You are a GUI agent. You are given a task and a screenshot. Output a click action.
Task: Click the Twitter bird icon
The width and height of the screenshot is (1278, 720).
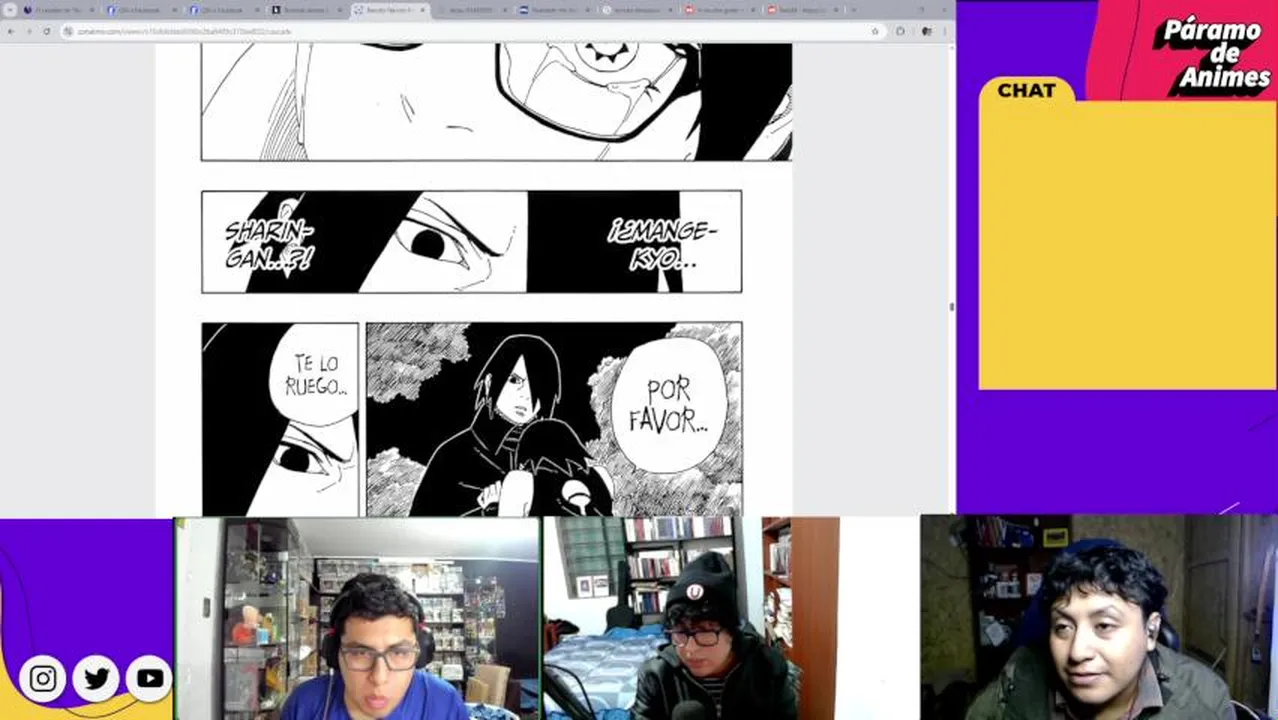pos(97,679)
